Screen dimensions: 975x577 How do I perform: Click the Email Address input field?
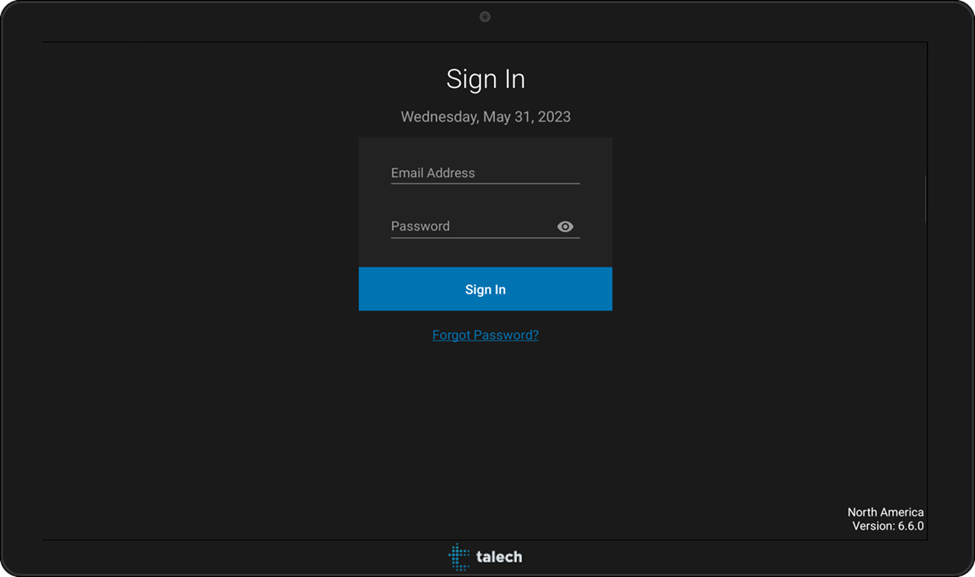(485, 173)
